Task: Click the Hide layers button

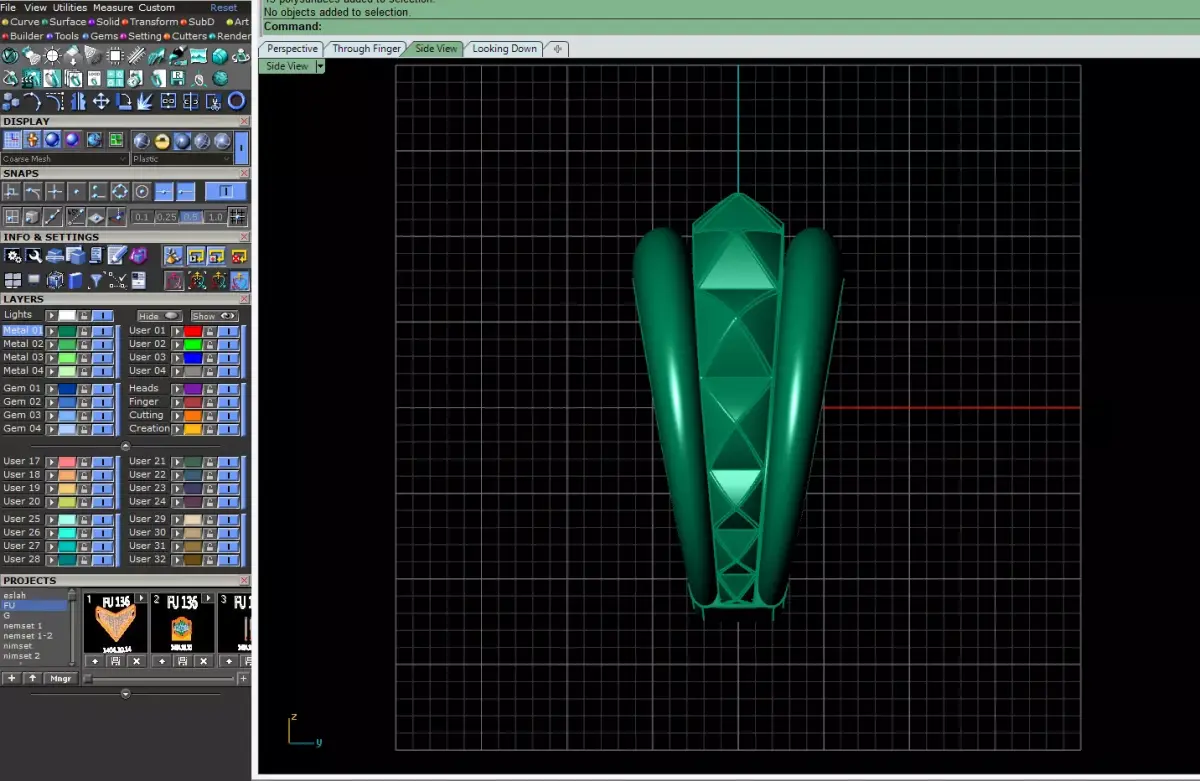Action: (158, 315)
